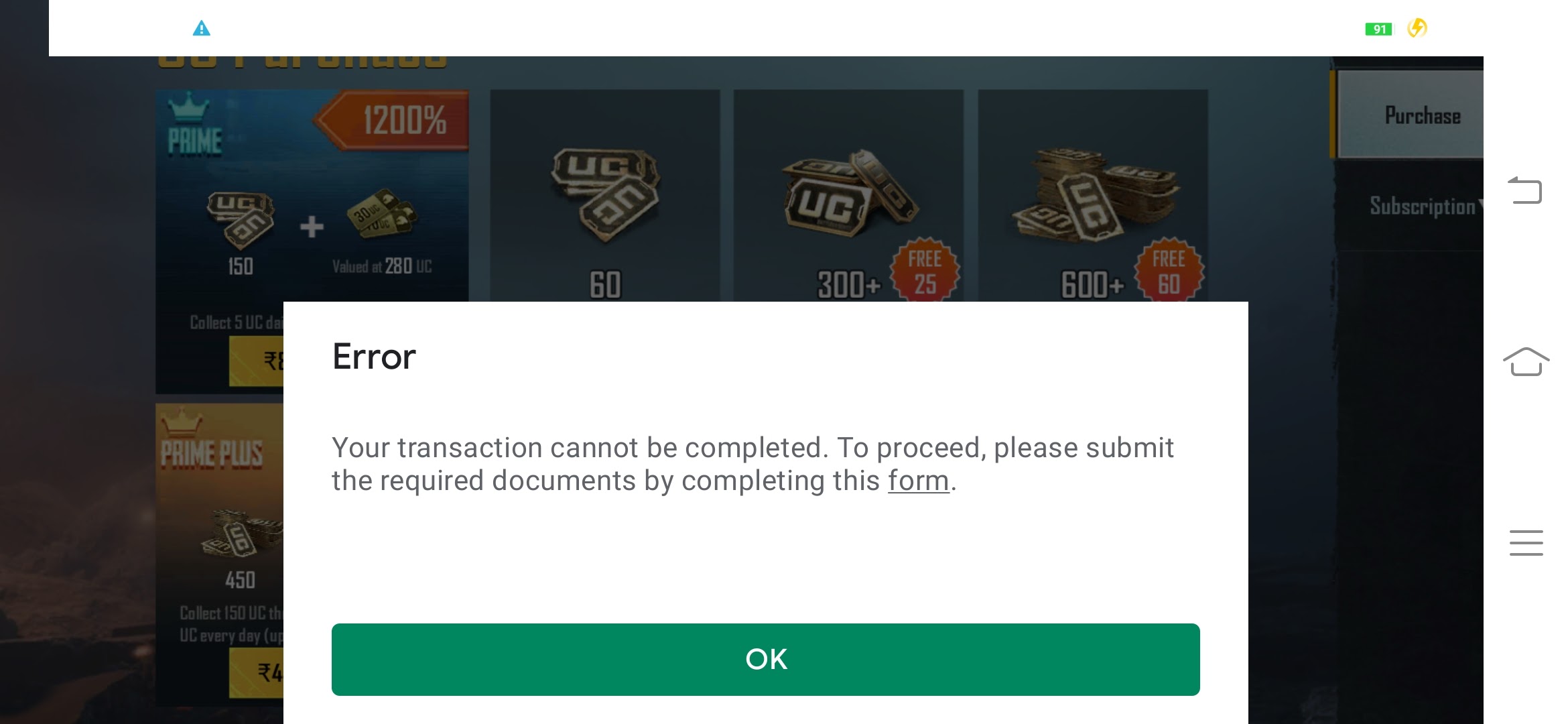1568x724 pixels.
Task: Click the warning triangle alert icon
Action: pos(201,28)
